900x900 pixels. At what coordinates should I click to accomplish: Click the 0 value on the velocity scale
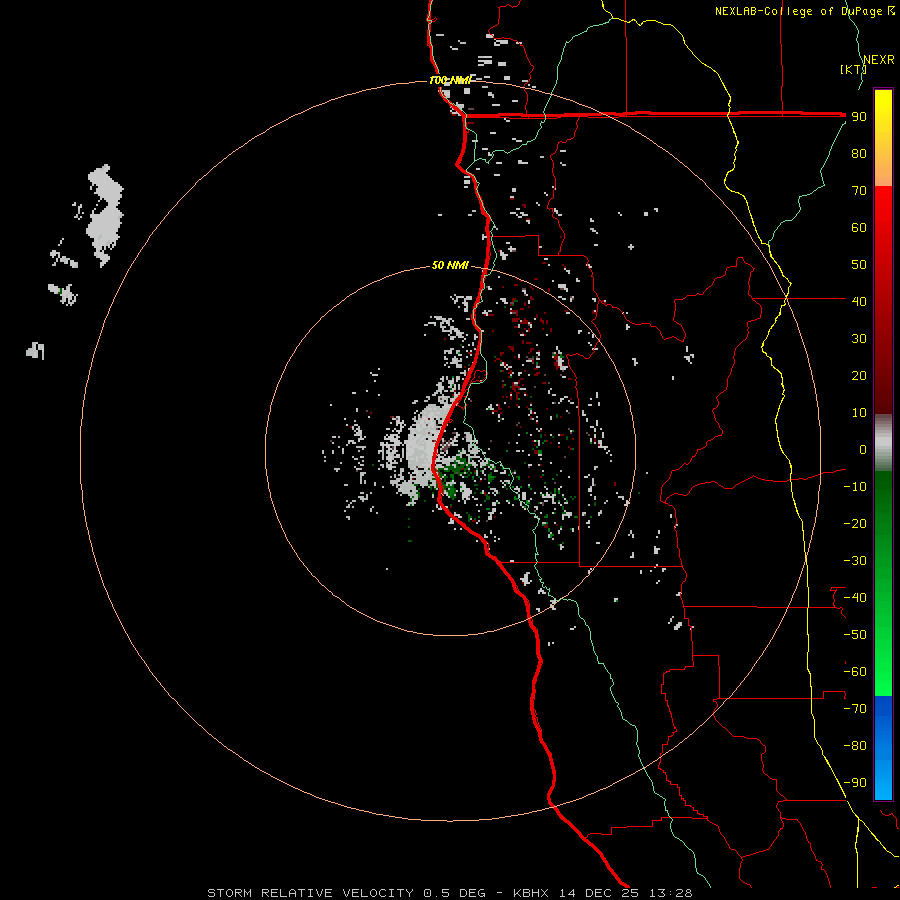click(863, 450)
